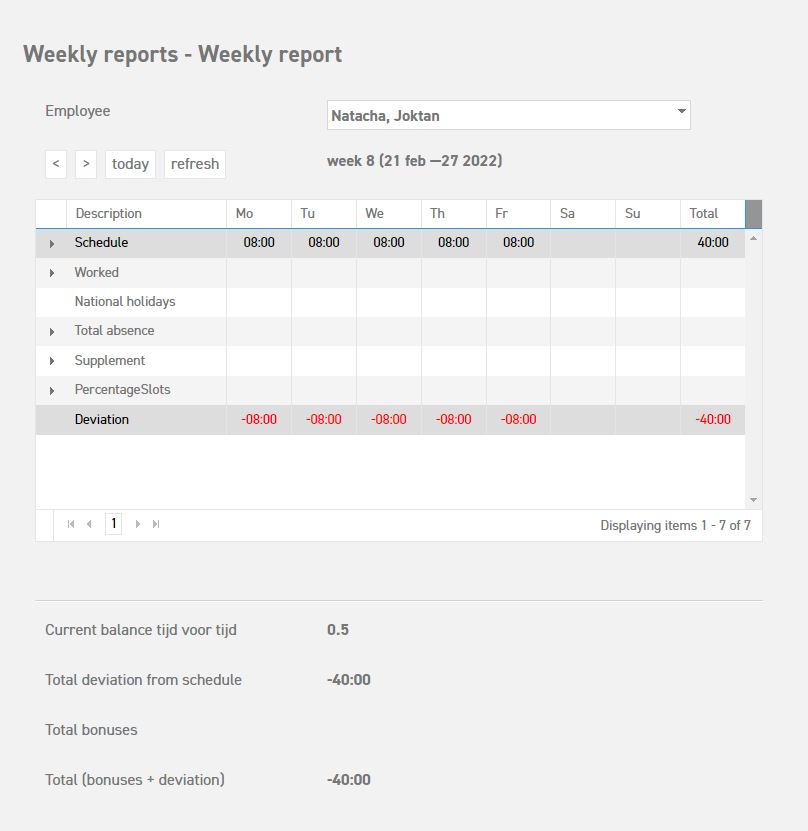Click the Su column header

648,214
